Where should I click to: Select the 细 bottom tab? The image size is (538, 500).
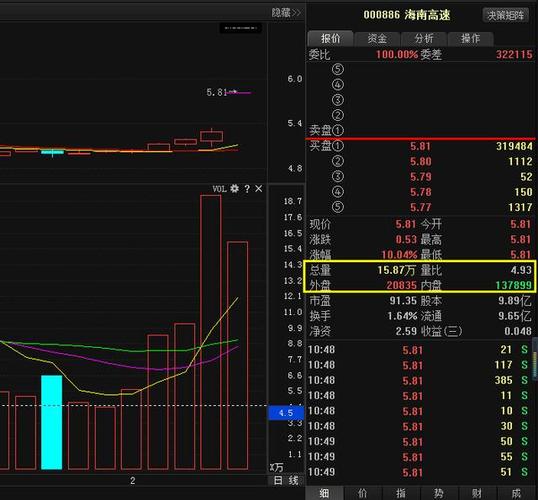point(324,493)
